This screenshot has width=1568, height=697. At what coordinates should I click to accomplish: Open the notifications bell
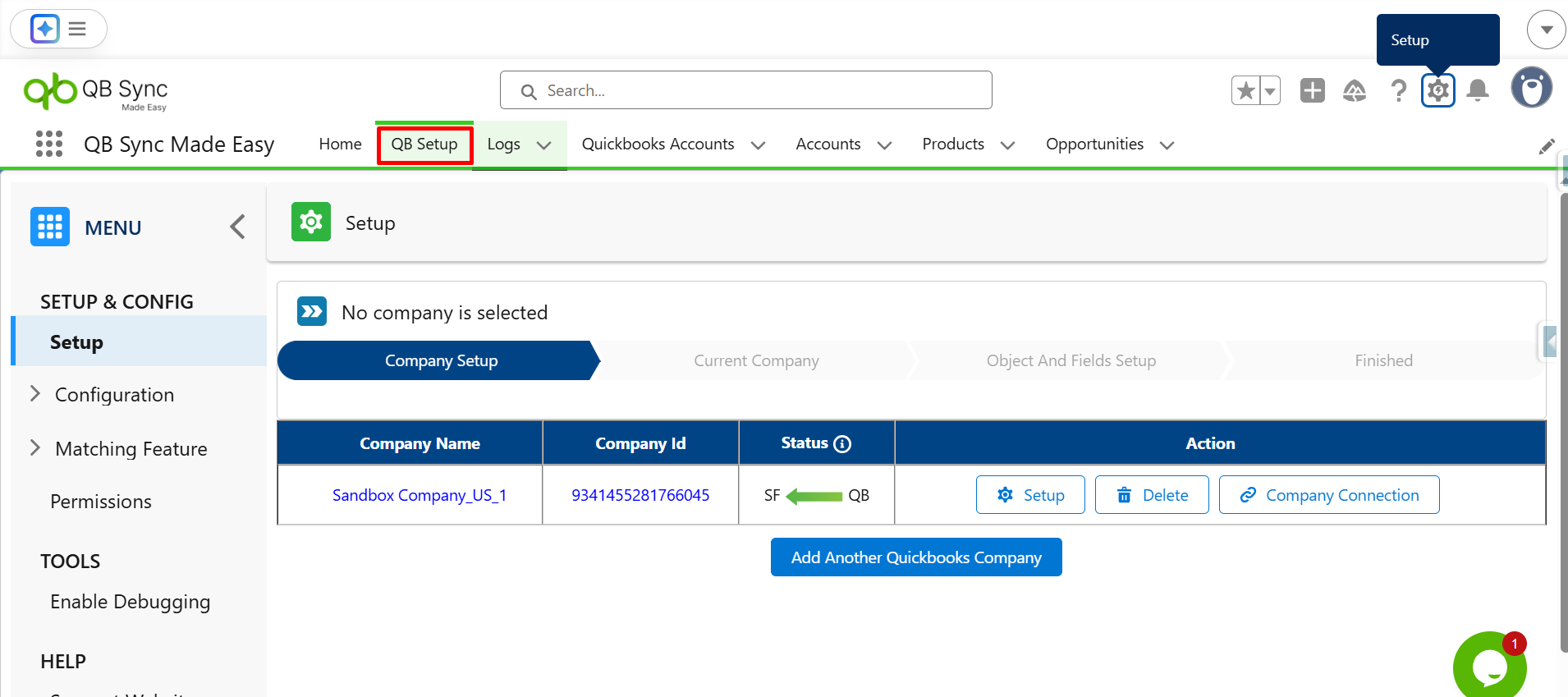1478,90
